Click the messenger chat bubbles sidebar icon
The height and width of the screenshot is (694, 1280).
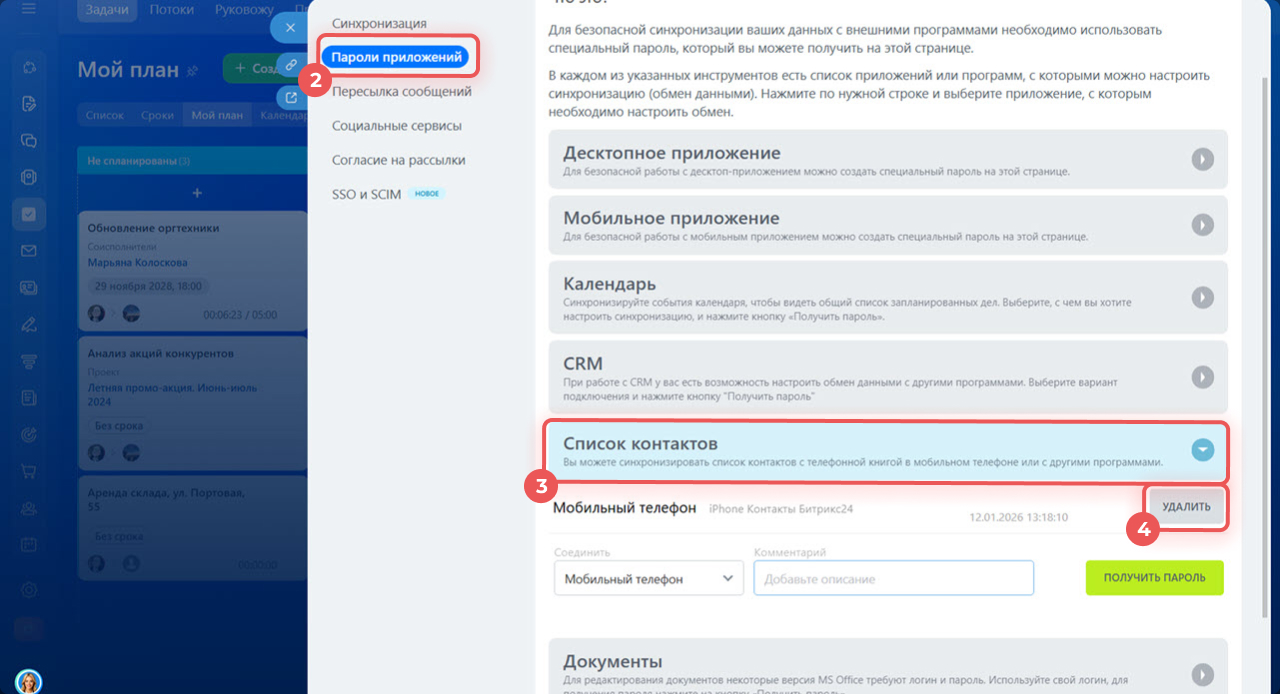28,140
